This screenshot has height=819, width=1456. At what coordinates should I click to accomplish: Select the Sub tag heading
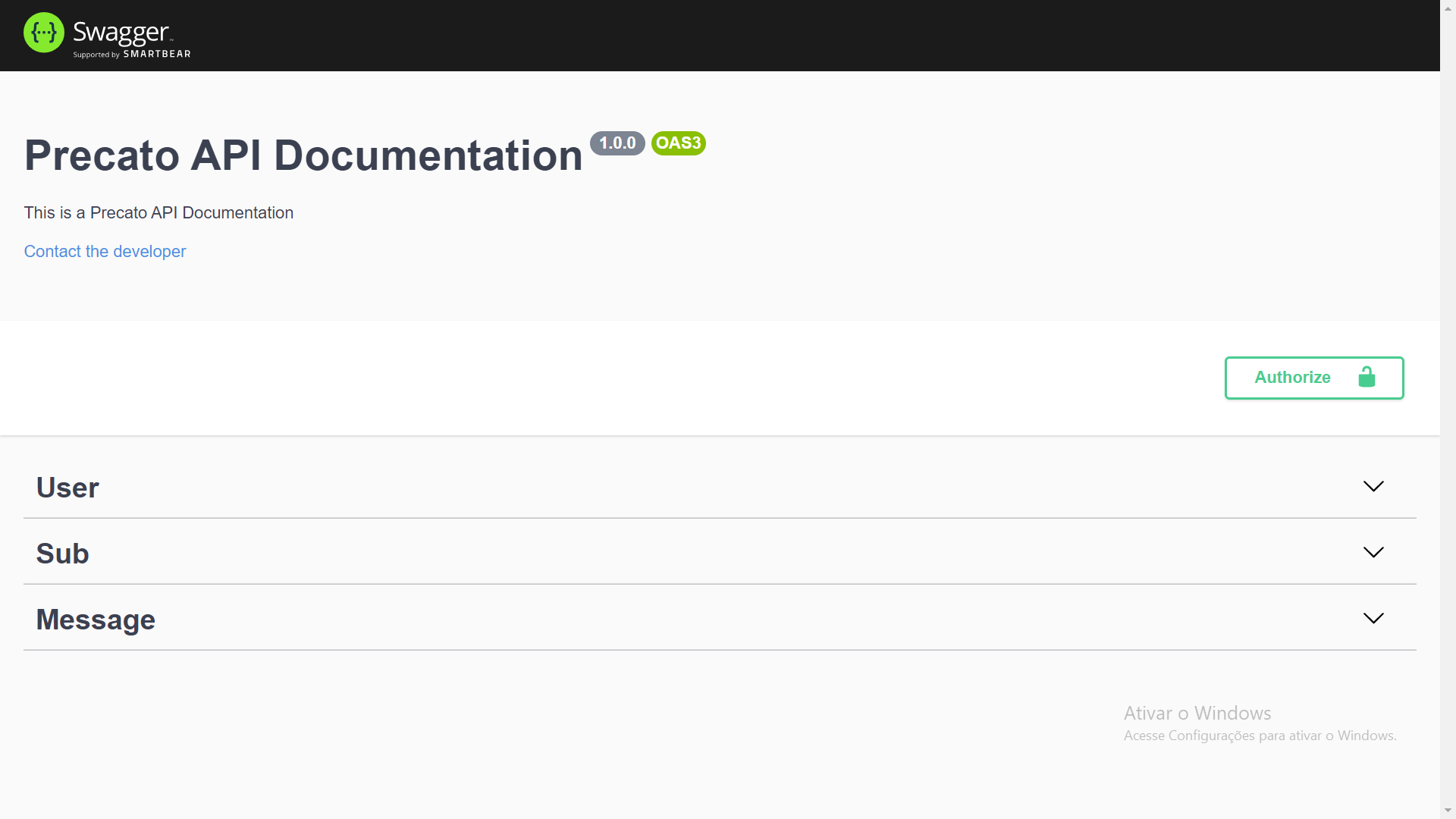coord(62,554)
